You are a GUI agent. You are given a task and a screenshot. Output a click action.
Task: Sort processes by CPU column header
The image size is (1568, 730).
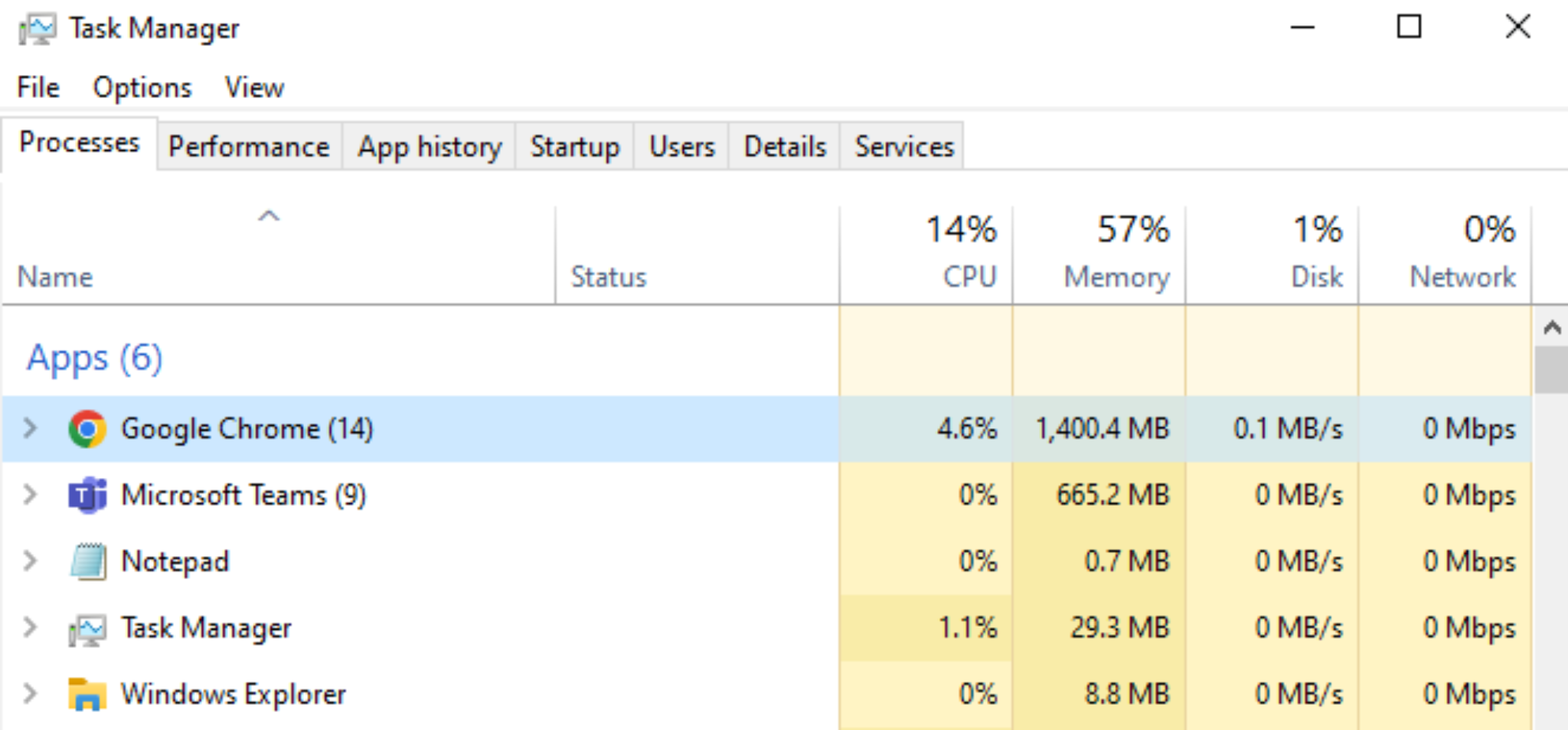[926, 255]
